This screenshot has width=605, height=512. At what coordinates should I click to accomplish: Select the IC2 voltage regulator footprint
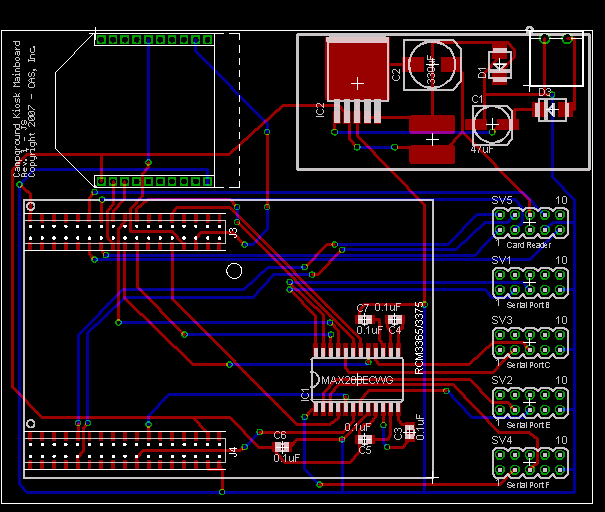357,72
